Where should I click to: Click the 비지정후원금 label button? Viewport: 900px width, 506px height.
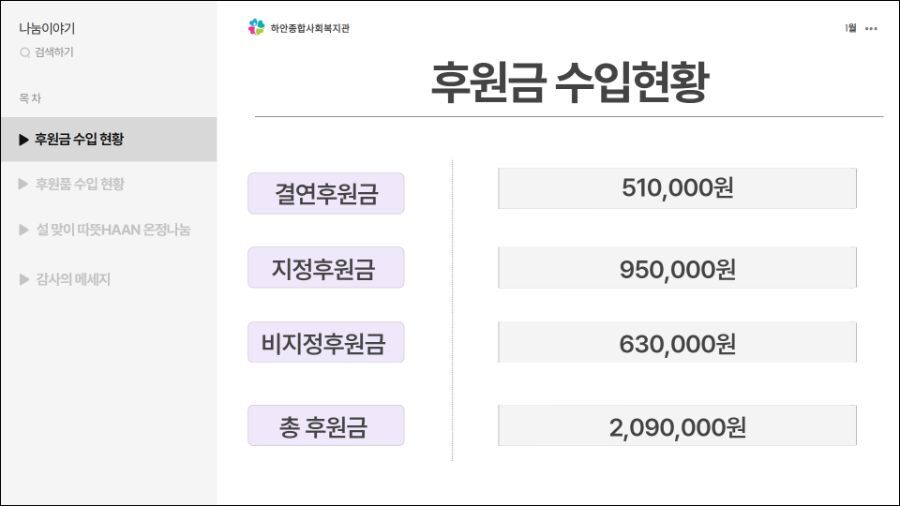pyautogui.click(x=326, y=342)
